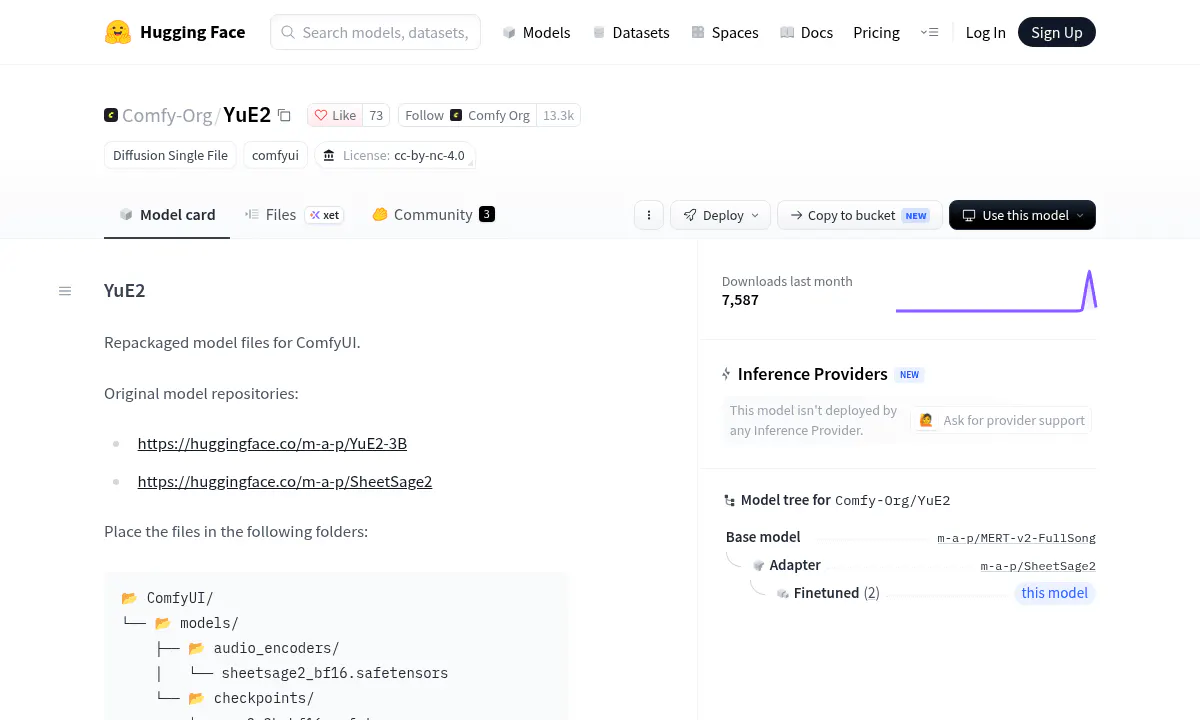Select the comfyui tag
The image size is (1200, 720).
(x=275, y=155)
